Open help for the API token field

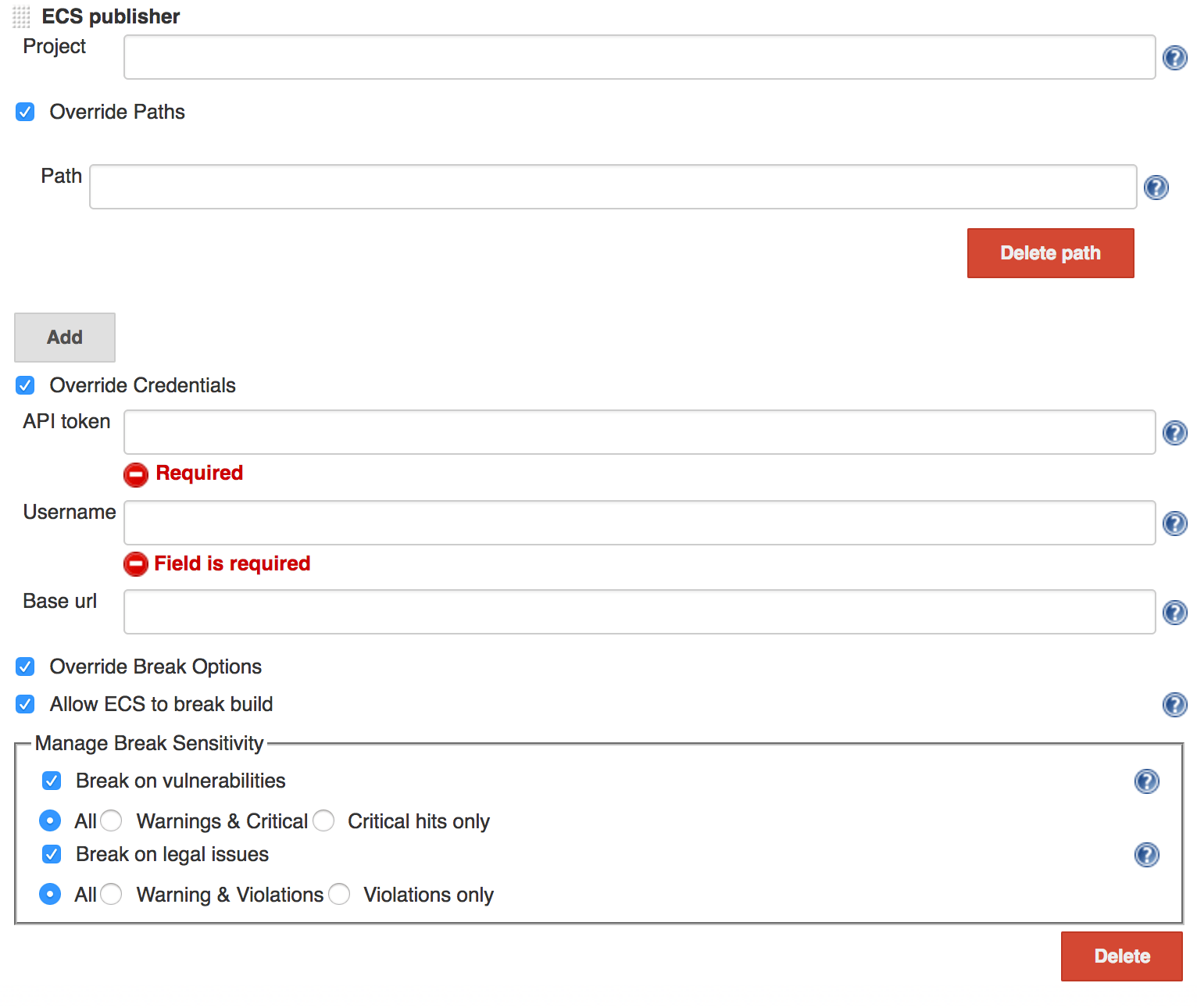click(x=1174, y=432)
